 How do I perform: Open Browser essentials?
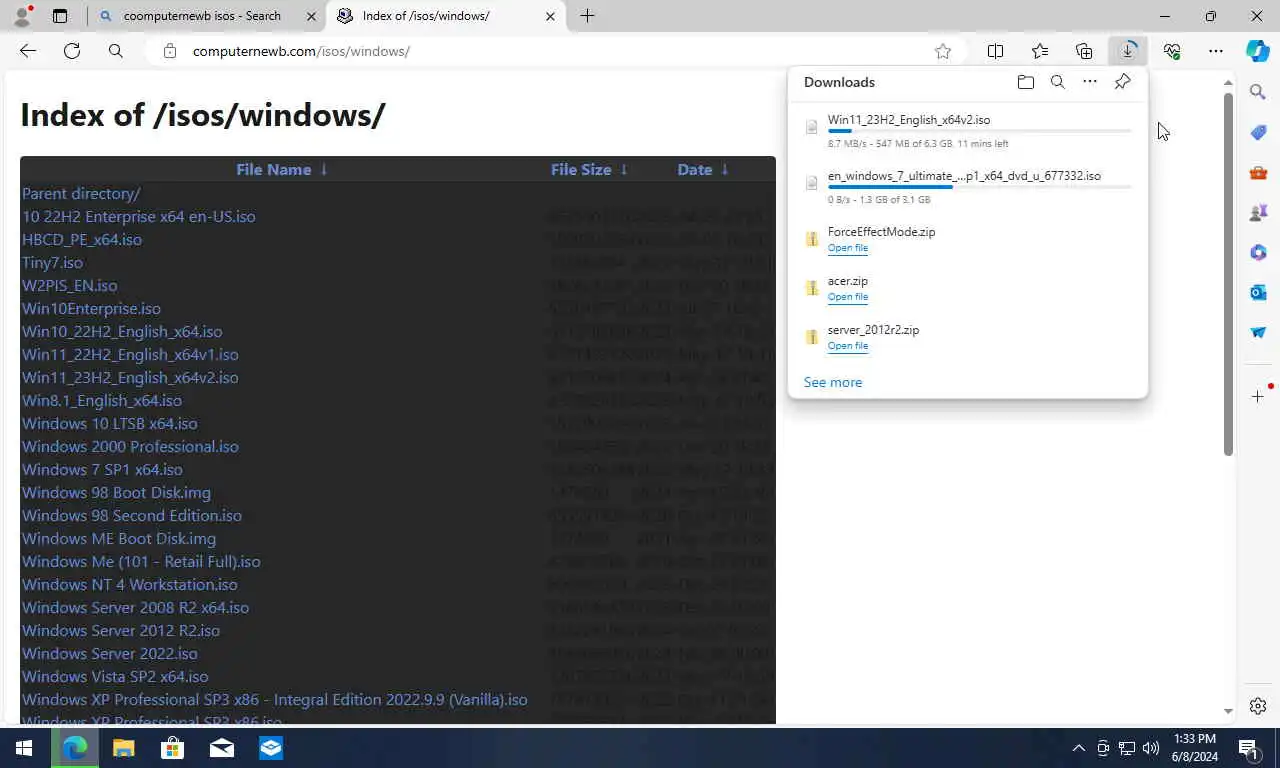1172,51
